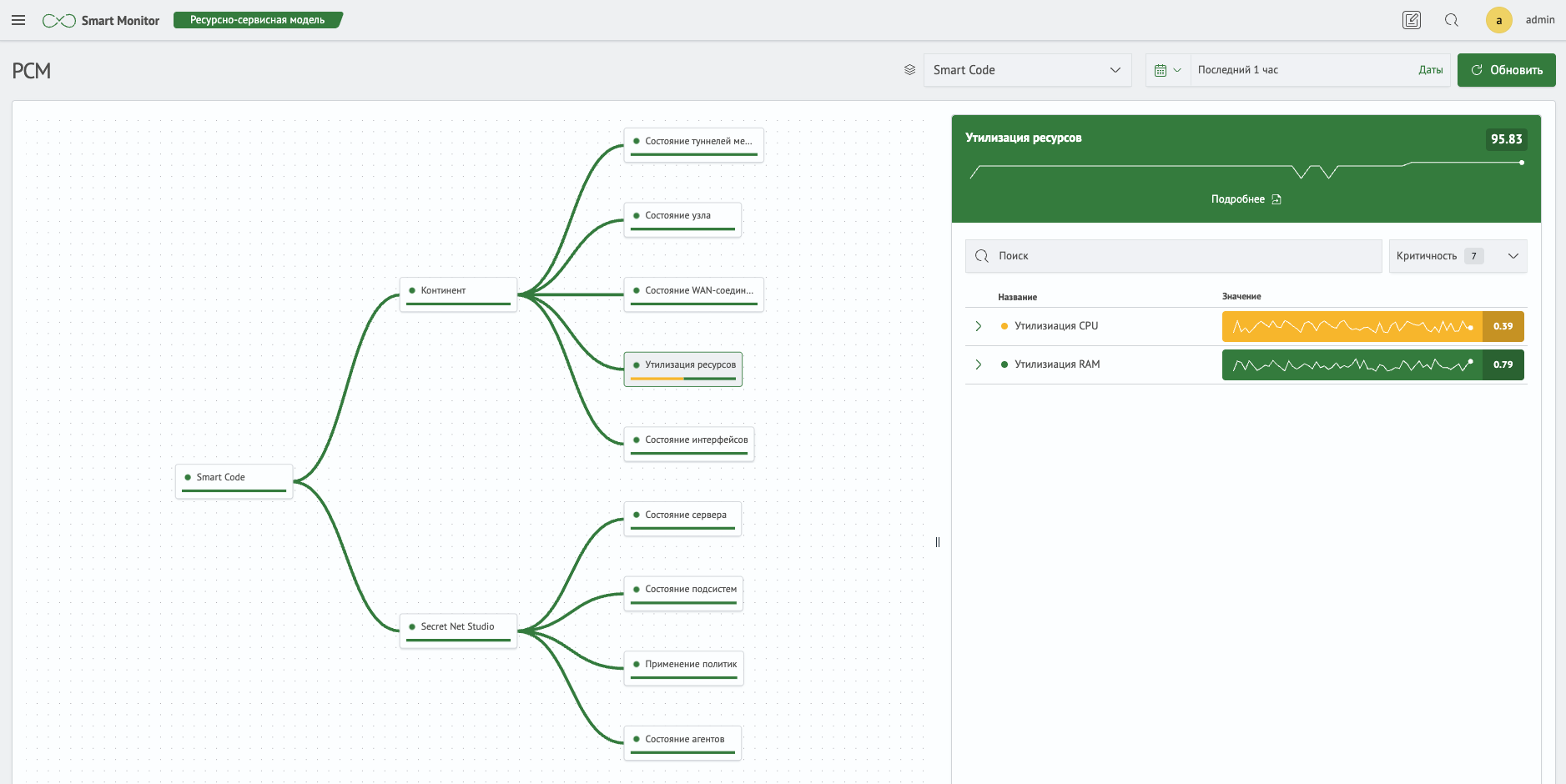This screenshot has height=784, width=1566.
Task: Open the Smart Code model dropdown
Action: pyautogui.click(x=1027, y=70)
